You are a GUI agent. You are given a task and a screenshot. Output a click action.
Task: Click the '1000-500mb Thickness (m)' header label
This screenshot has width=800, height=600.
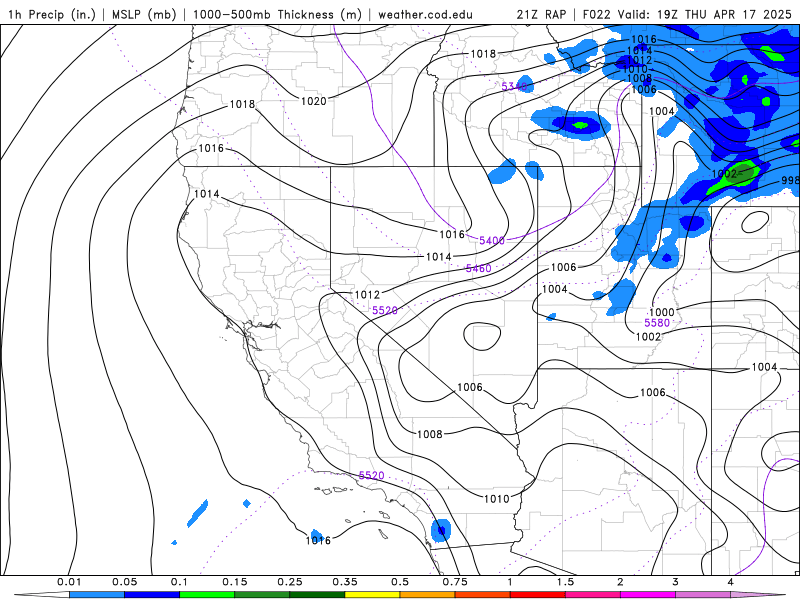(x=277, y=14)
